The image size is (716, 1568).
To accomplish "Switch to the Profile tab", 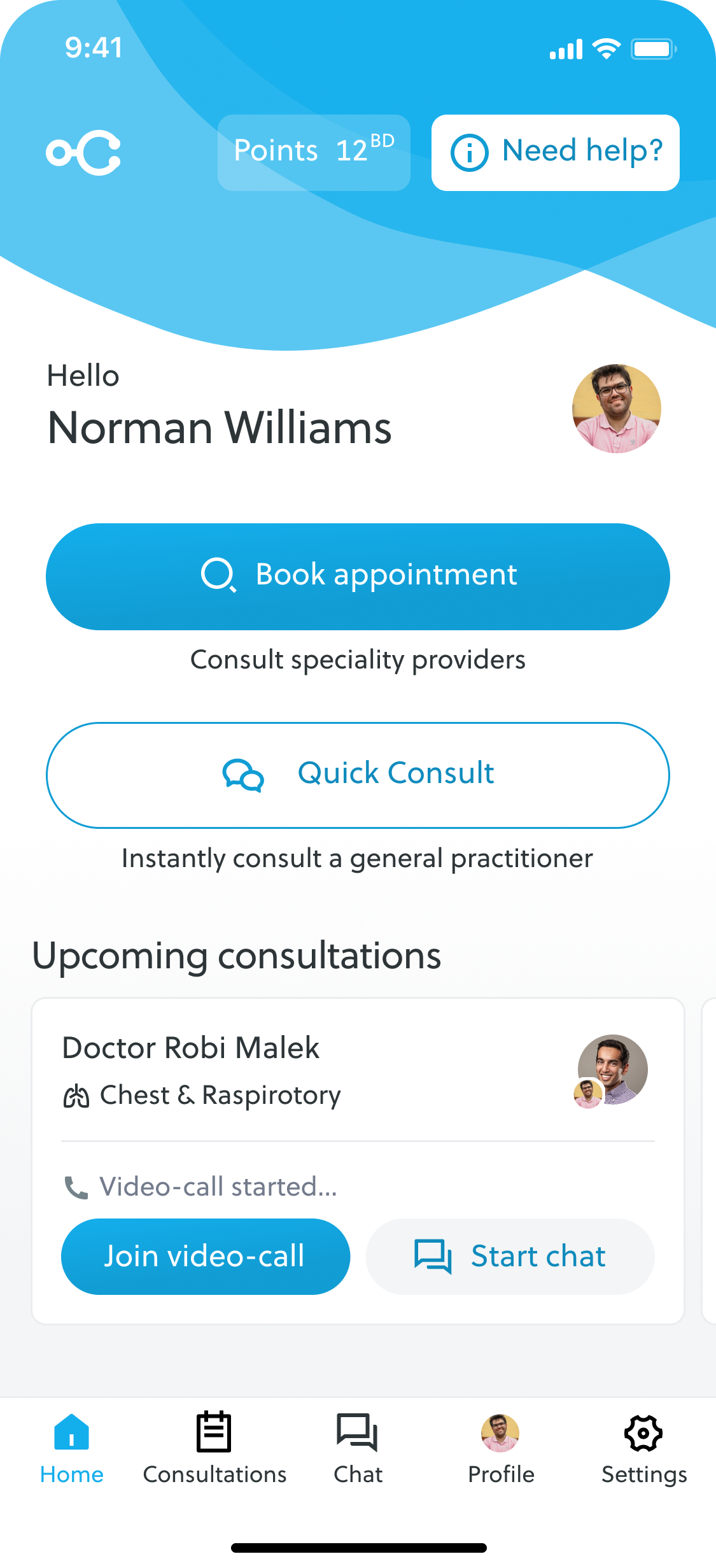I will 501,1451.
